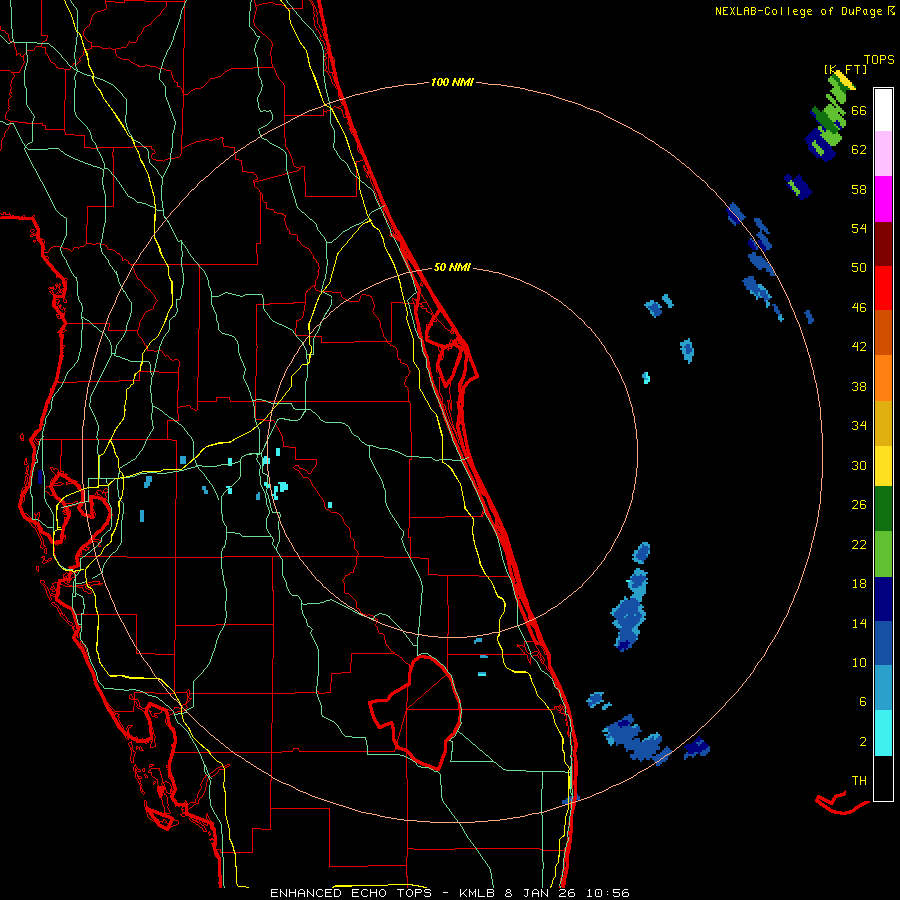The image size is (900, 900).
Task: Select the "38" scale value
Action: click(859, 386)
